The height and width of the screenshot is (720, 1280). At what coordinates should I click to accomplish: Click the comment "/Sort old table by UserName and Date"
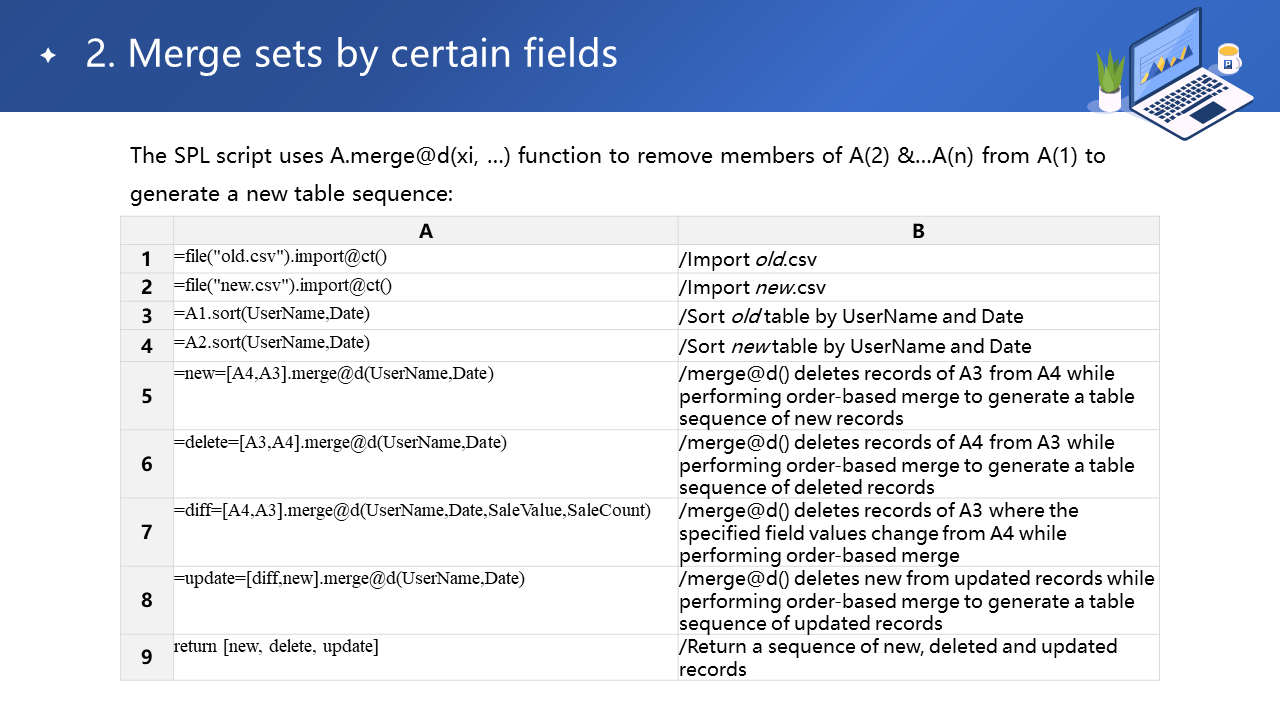[x=851, y=317]
